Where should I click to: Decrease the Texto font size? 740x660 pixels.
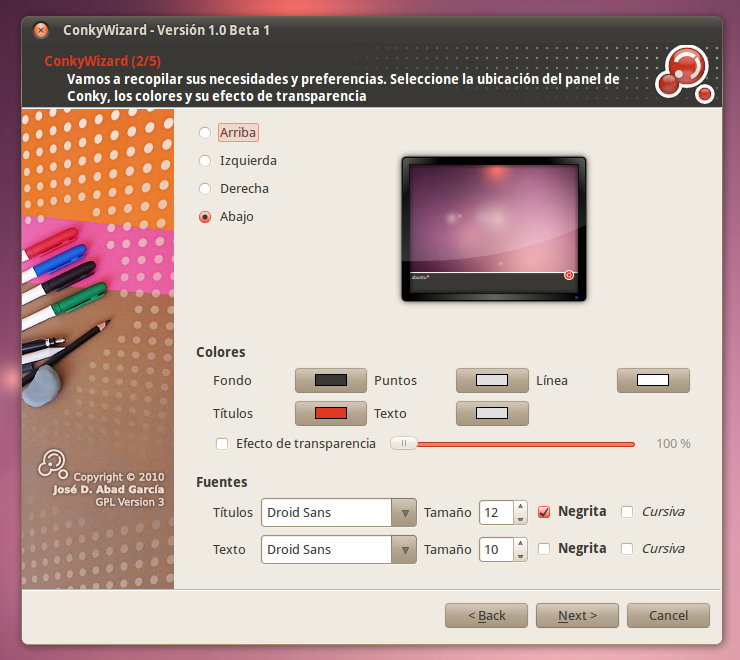(x=521, y=556)
